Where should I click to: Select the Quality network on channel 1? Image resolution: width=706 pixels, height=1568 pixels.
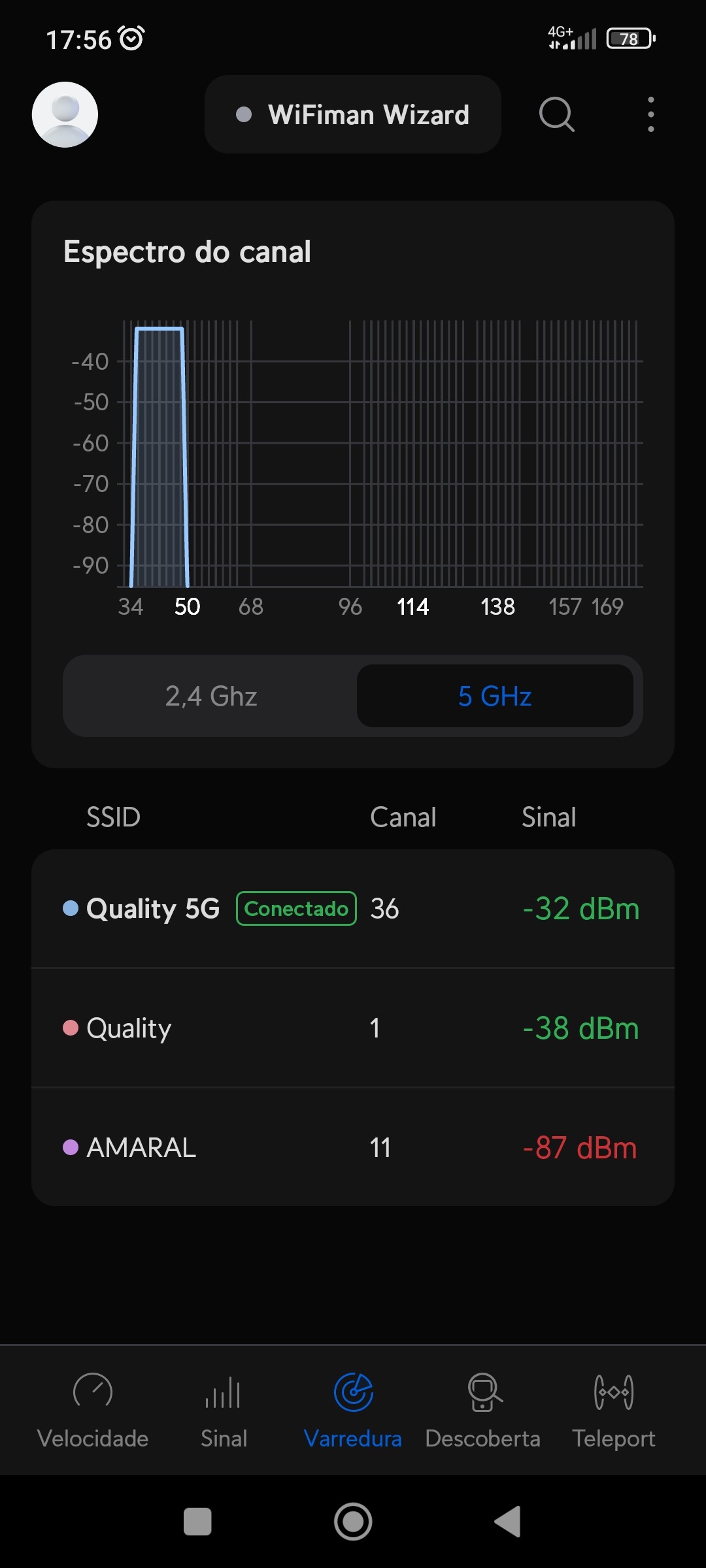[x=353, y=1028]
